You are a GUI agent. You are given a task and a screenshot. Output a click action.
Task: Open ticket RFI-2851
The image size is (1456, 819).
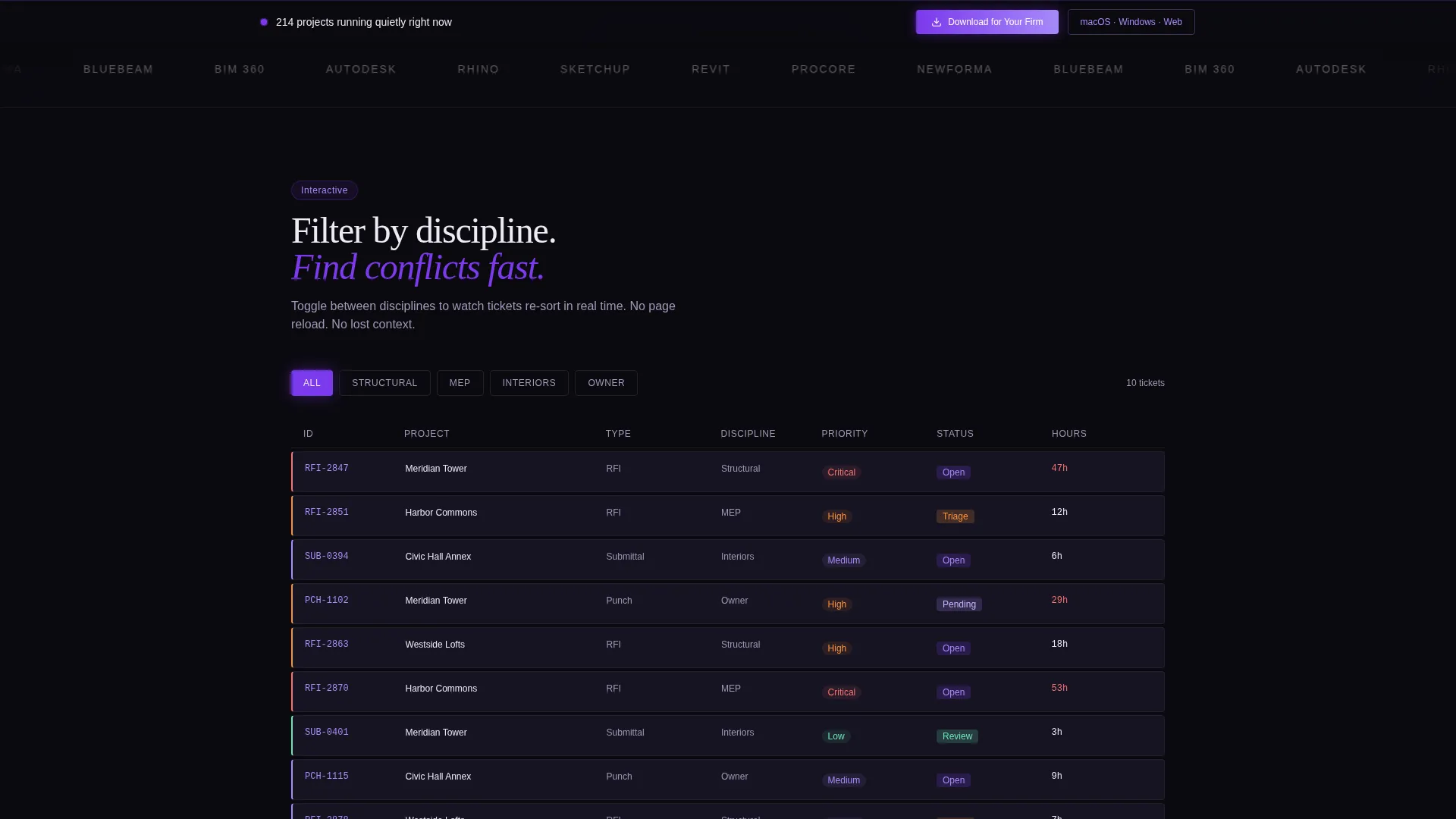(728, 516)
